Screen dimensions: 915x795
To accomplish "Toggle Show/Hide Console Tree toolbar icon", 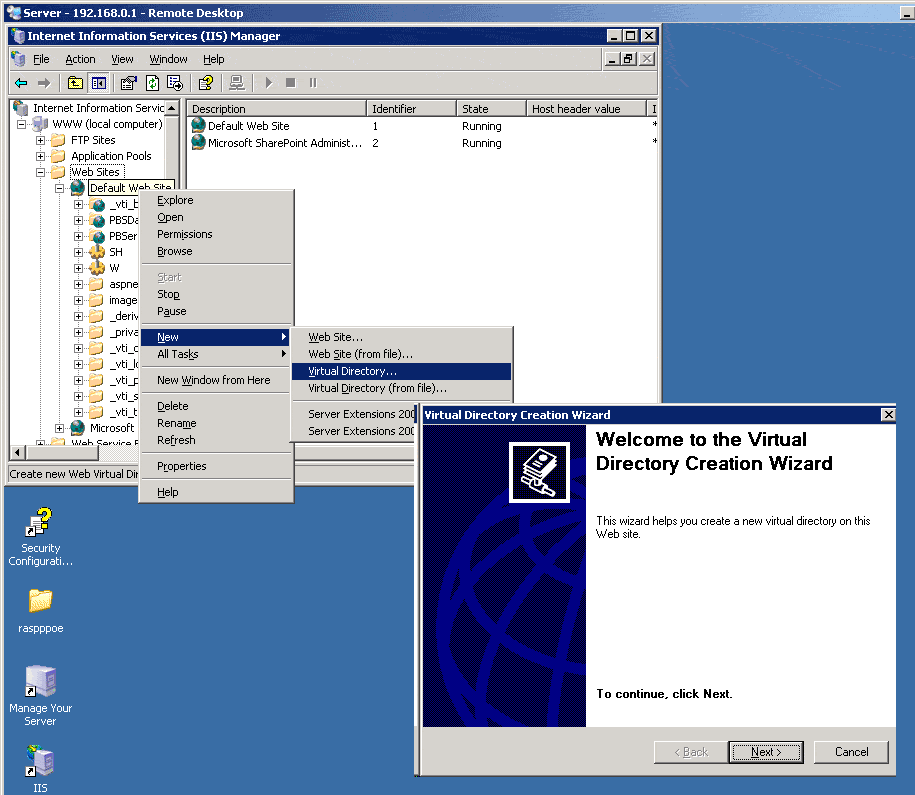I will pos(98,83).
